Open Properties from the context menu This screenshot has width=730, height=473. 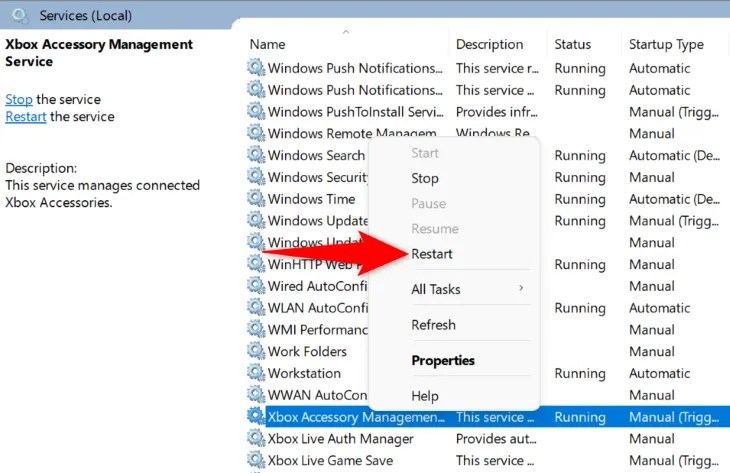[x=443, y=360]
